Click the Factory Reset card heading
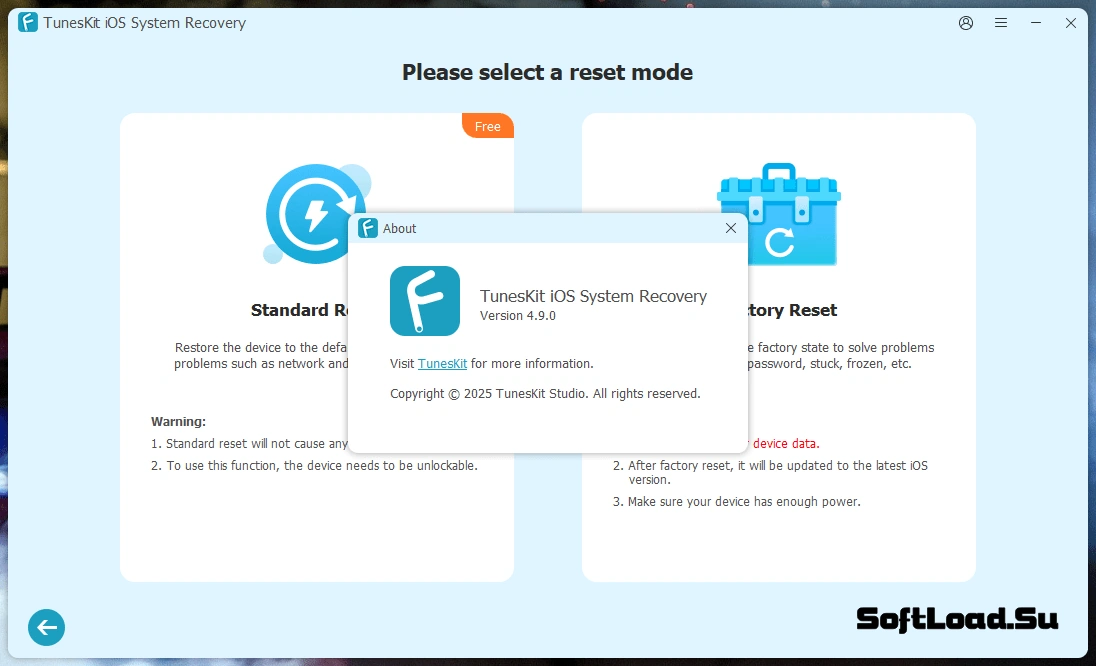 [792, 310]
